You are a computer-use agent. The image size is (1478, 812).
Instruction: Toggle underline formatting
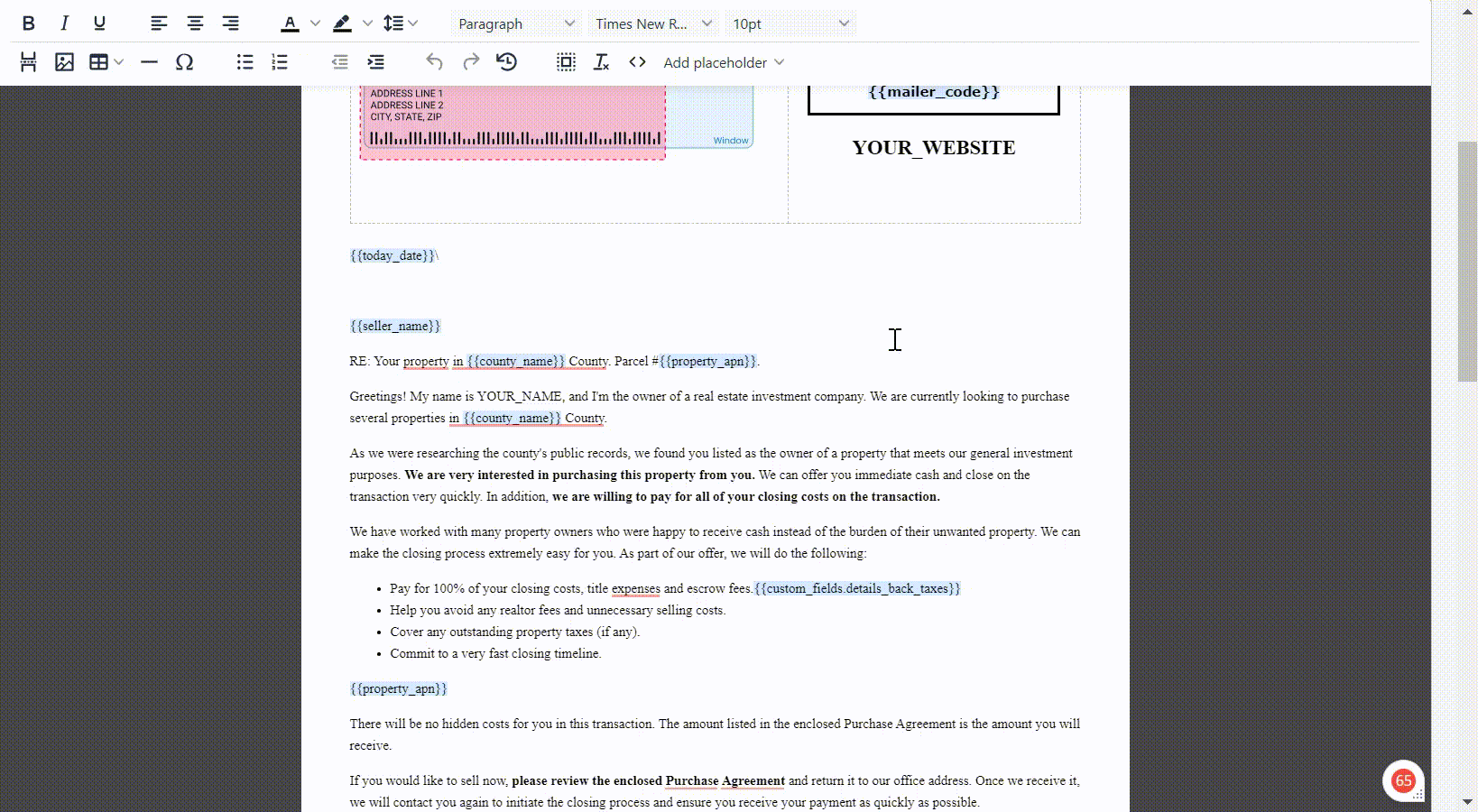click(99, 23)
